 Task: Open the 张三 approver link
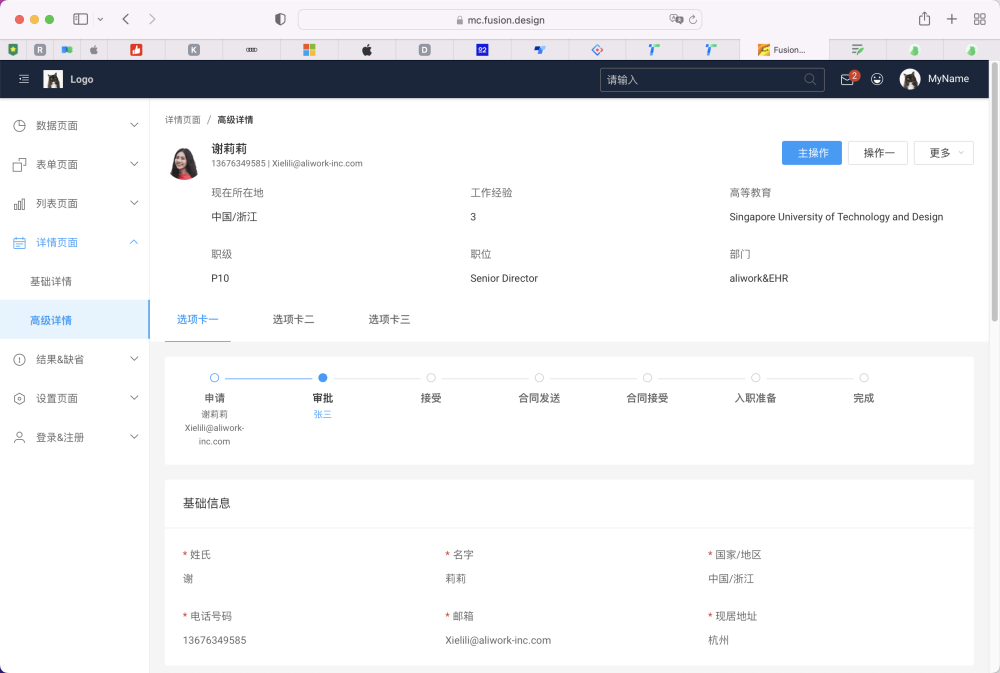(322, 413)
